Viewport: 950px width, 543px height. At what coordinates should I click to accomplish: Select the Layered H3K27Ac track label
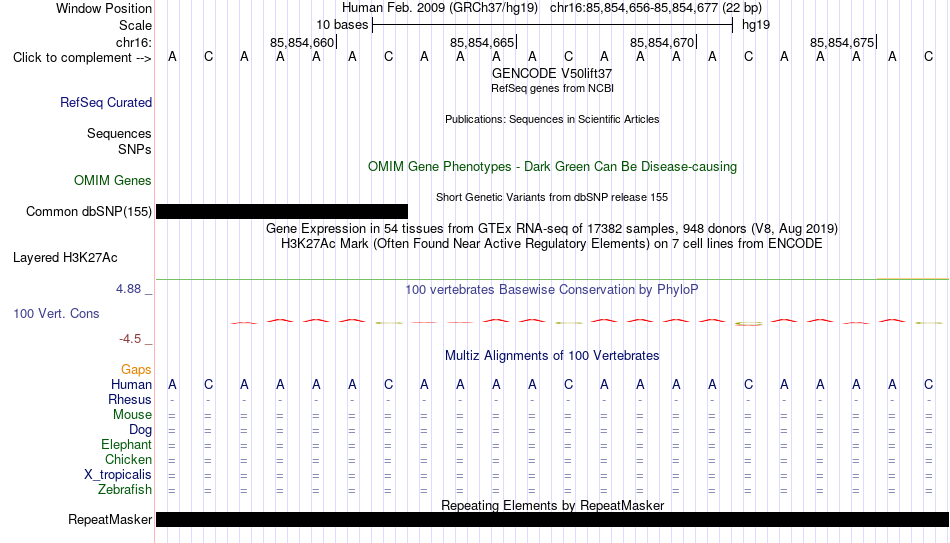(65, 258)
